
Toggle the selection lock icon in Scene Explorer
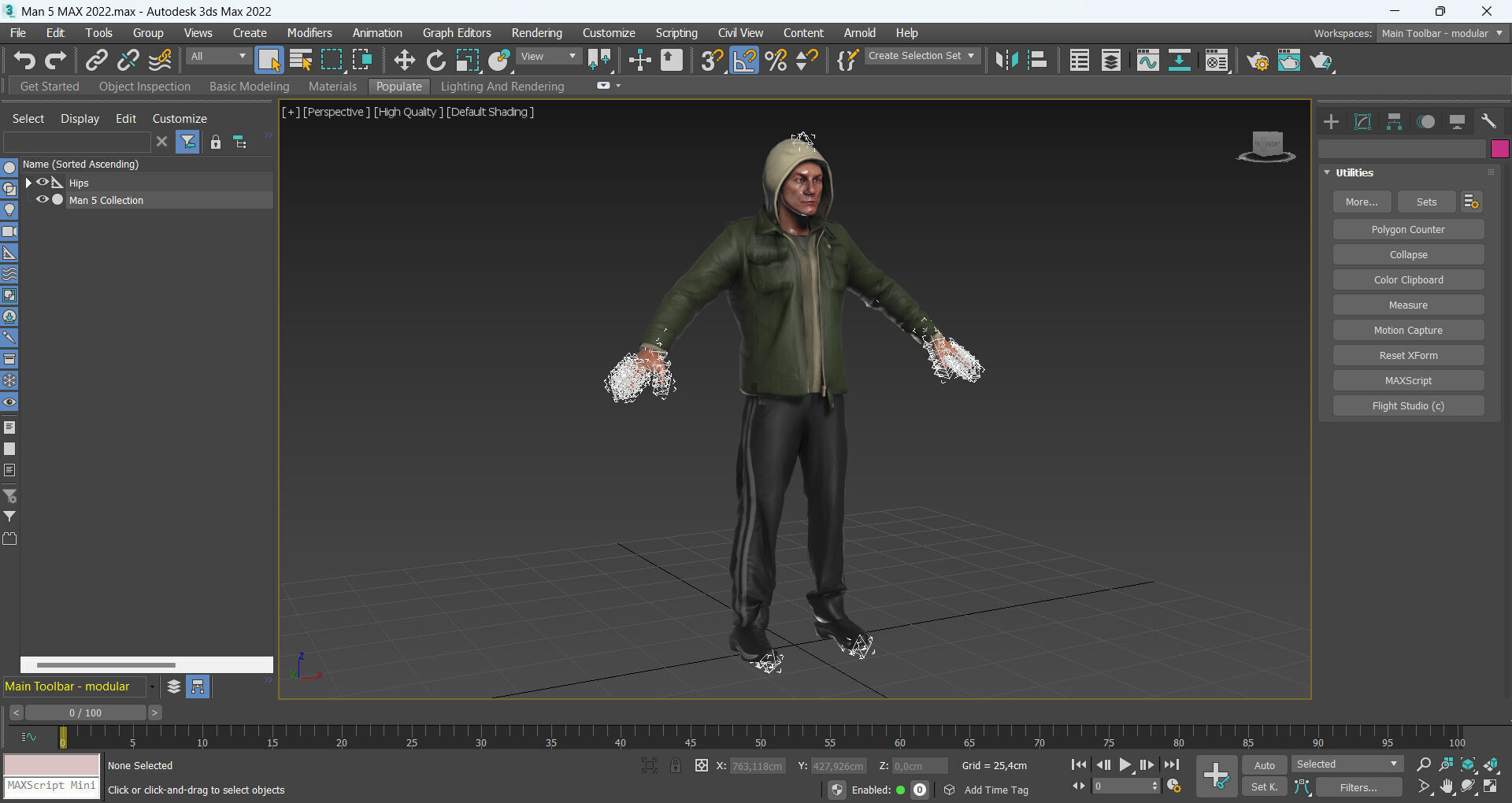(215, 142)
